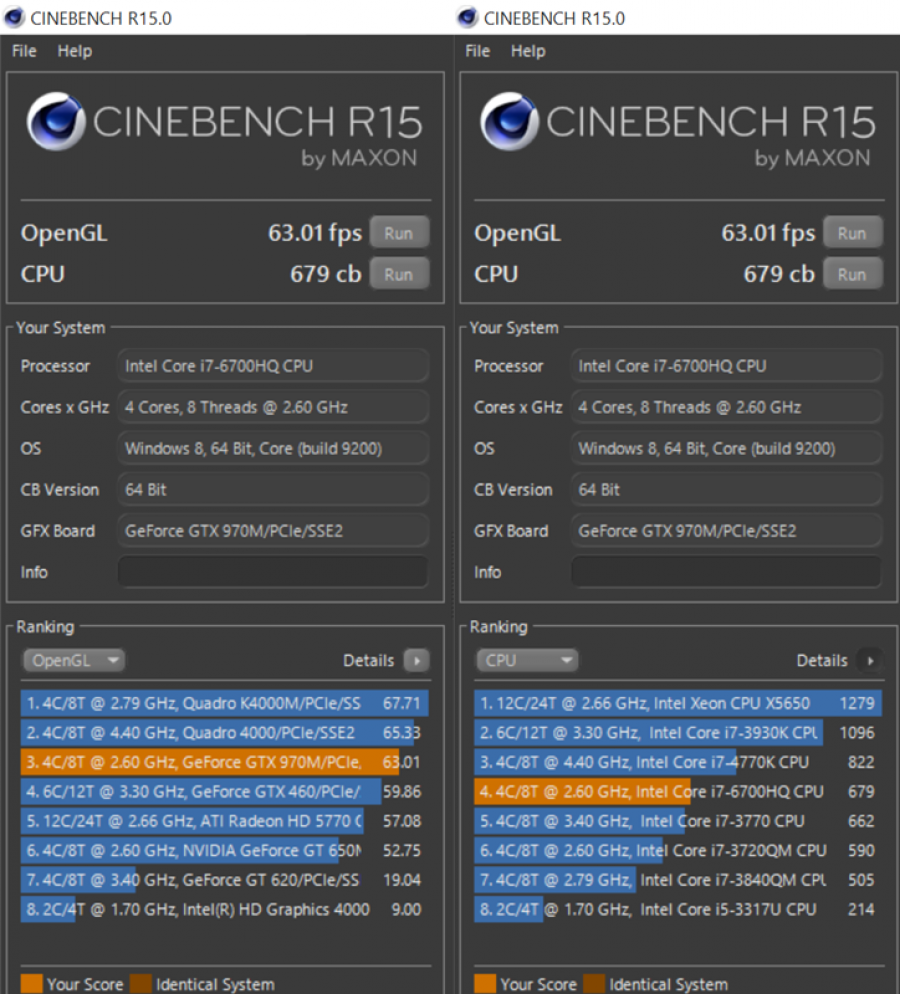This screenshot has height=994, width=900.
Task: Click the Cinebench title bar icon in left window
Action: click(14, 17)
